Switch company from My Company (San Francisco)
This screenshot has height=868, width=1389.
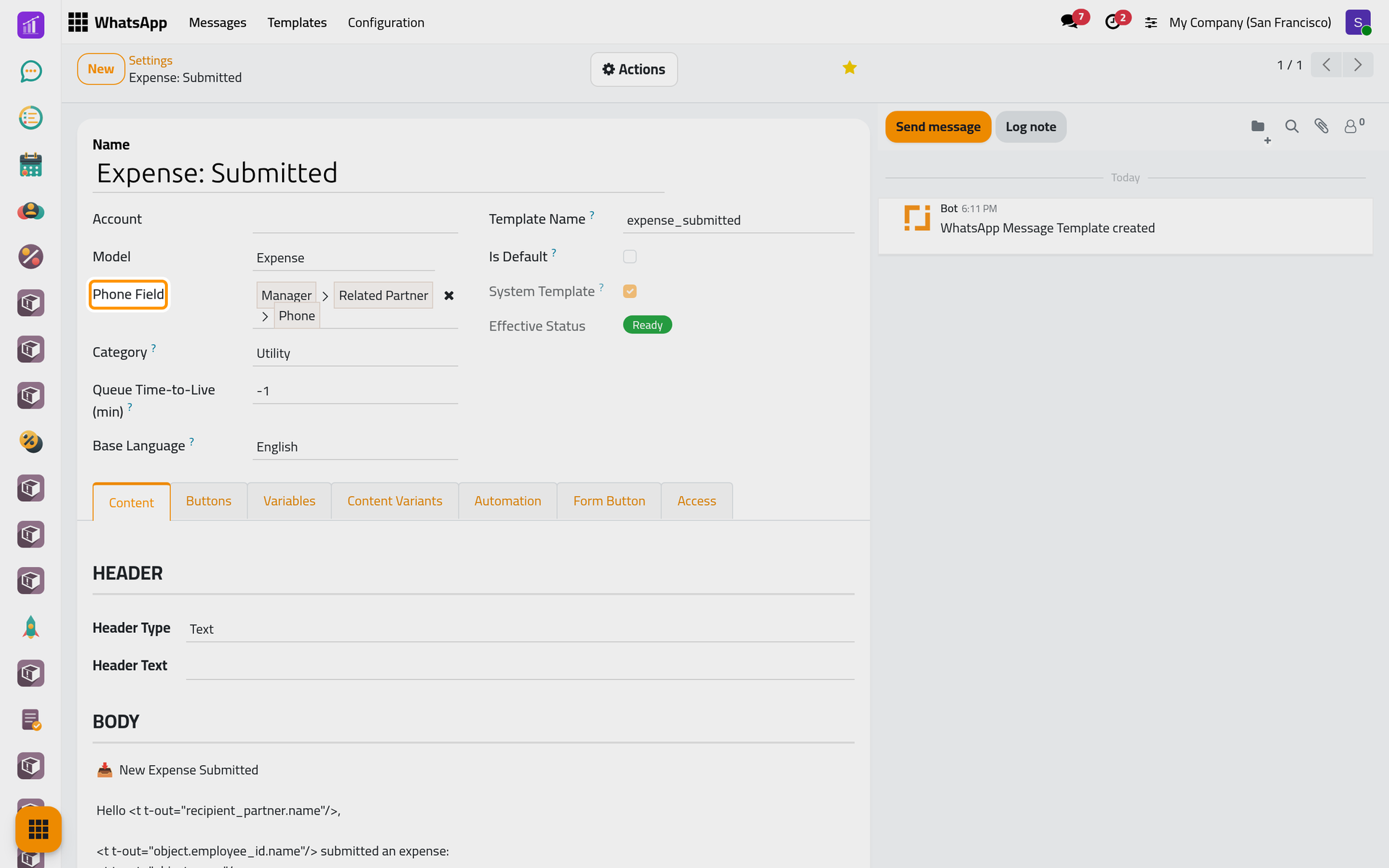coord(1249,22)
